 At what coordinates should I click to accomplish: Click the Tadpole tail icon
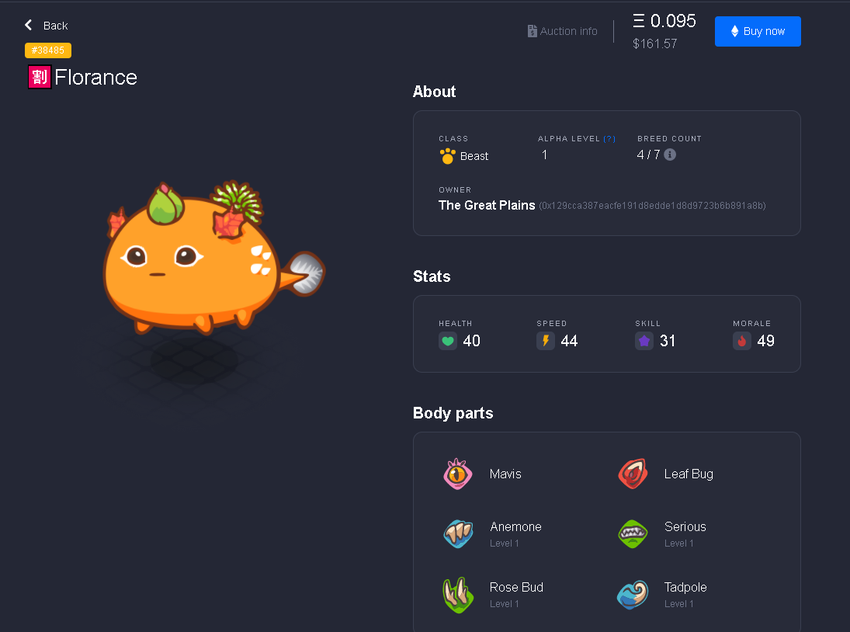pyautogui.click(x=633, y=595)
